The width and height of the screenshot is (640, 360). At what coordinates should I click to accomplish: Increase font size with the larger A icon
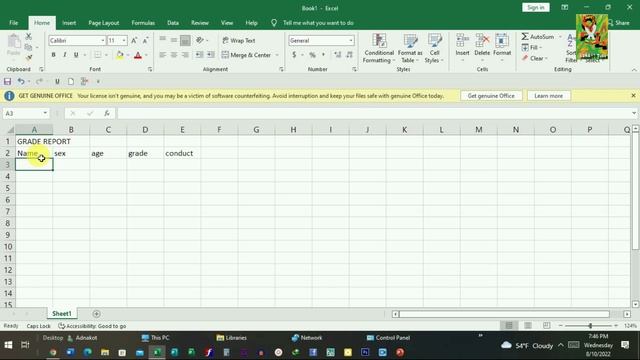click(134, 40)
